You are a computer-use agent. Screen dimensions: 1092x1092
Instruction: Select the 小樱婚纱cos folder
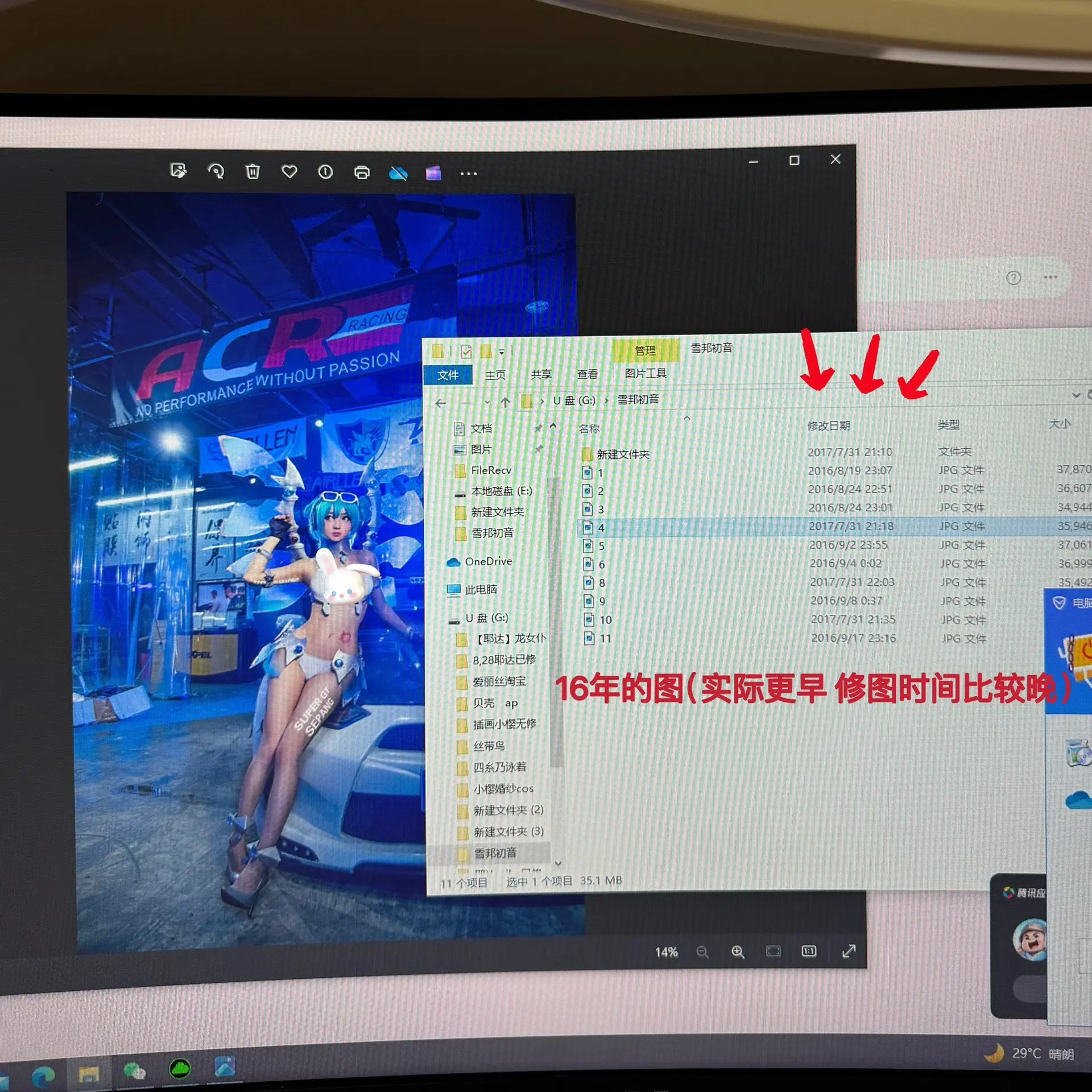click(x=503, y=789)
